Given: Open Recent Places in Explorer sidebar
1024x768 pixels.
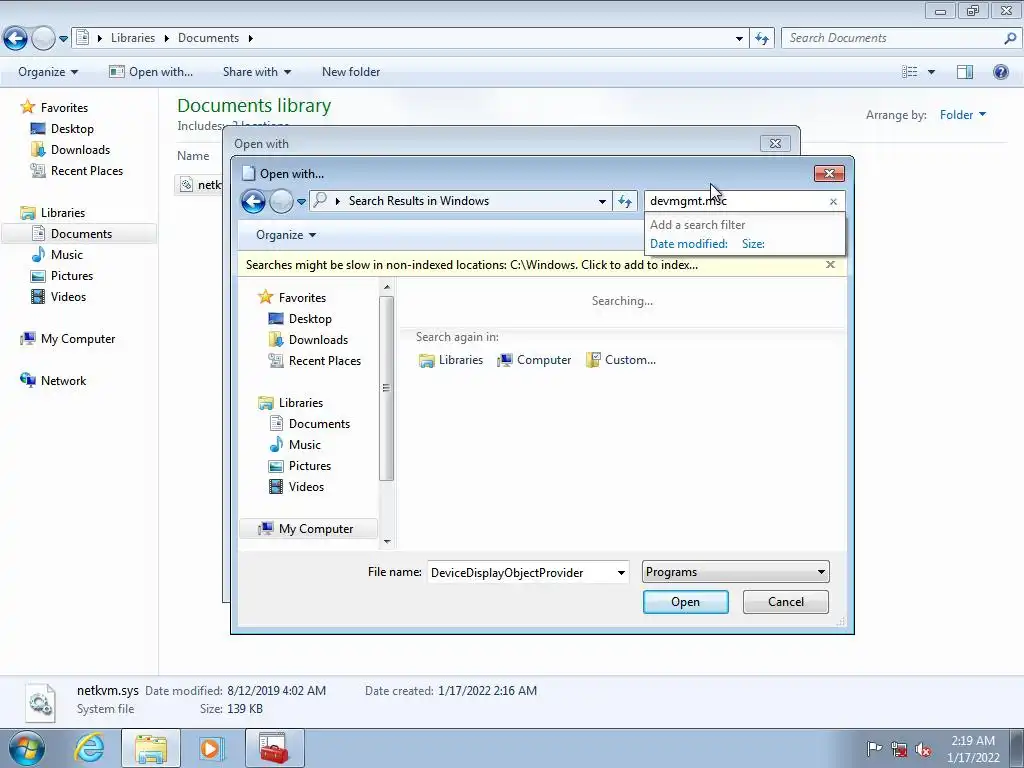Looking at the screenshot, I should [76, 170].
